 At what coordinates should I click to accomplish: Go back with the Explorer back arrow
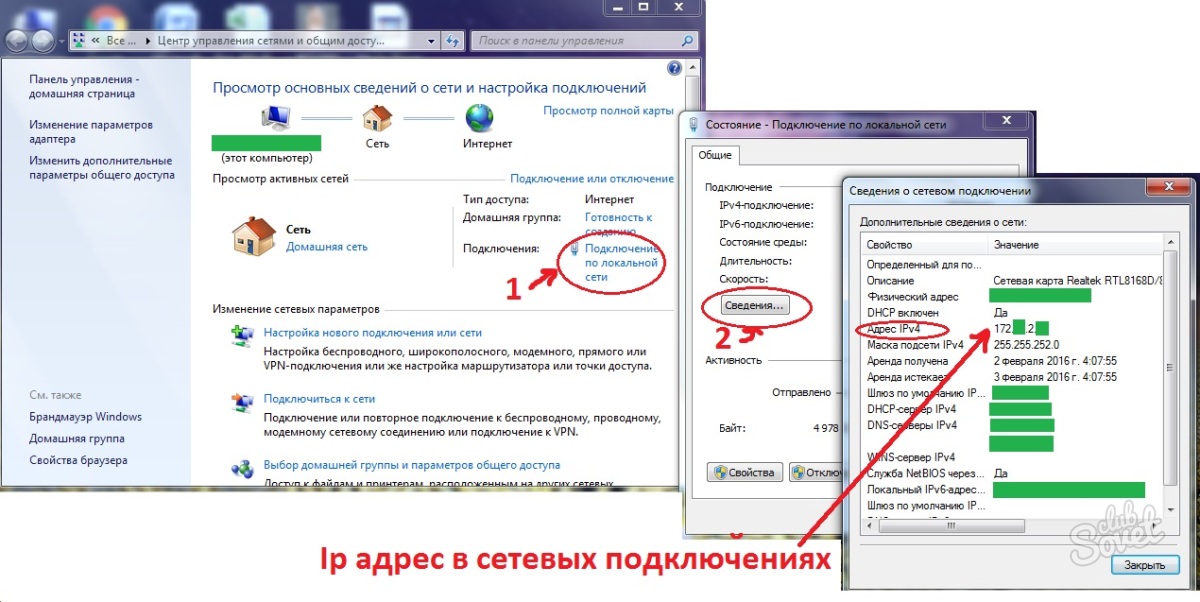[x=16, y=41]
